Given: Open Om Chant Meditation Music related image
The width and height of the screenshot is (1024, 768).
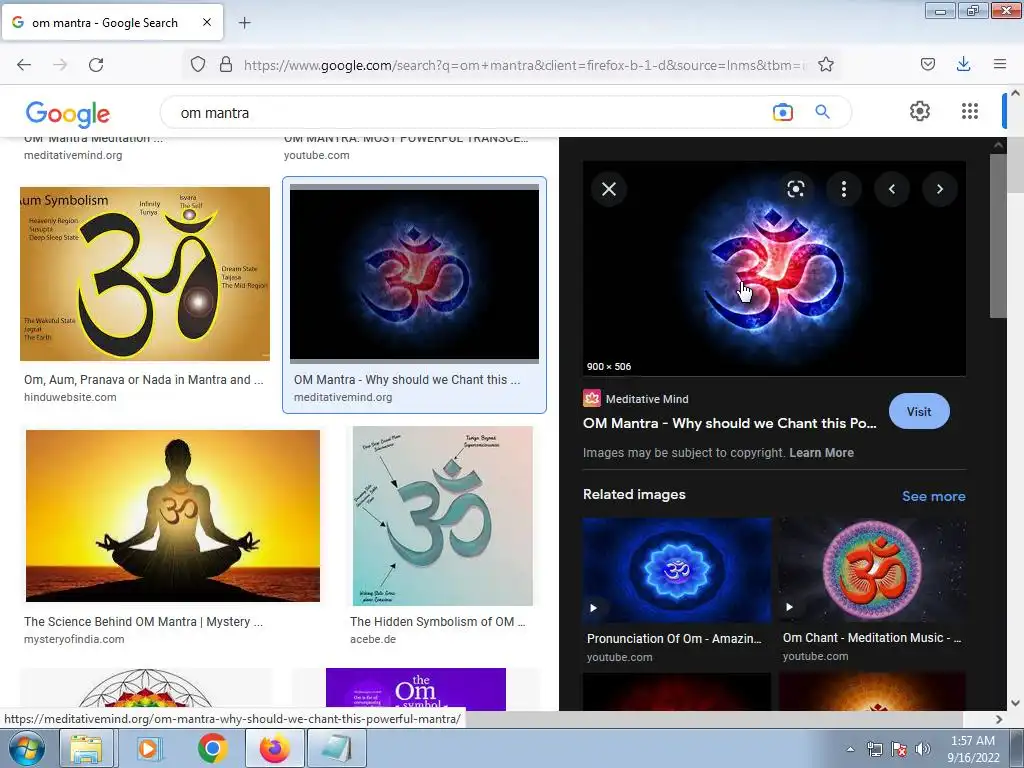Looking at the screenshot, I should click(872, 570).
